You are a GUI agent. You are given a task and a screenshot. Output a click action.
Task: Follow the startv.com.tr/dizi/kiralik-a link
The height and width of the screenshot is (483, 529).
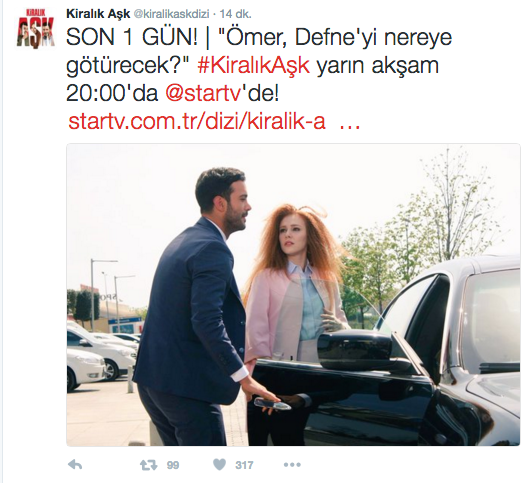[x=197, y=121]
